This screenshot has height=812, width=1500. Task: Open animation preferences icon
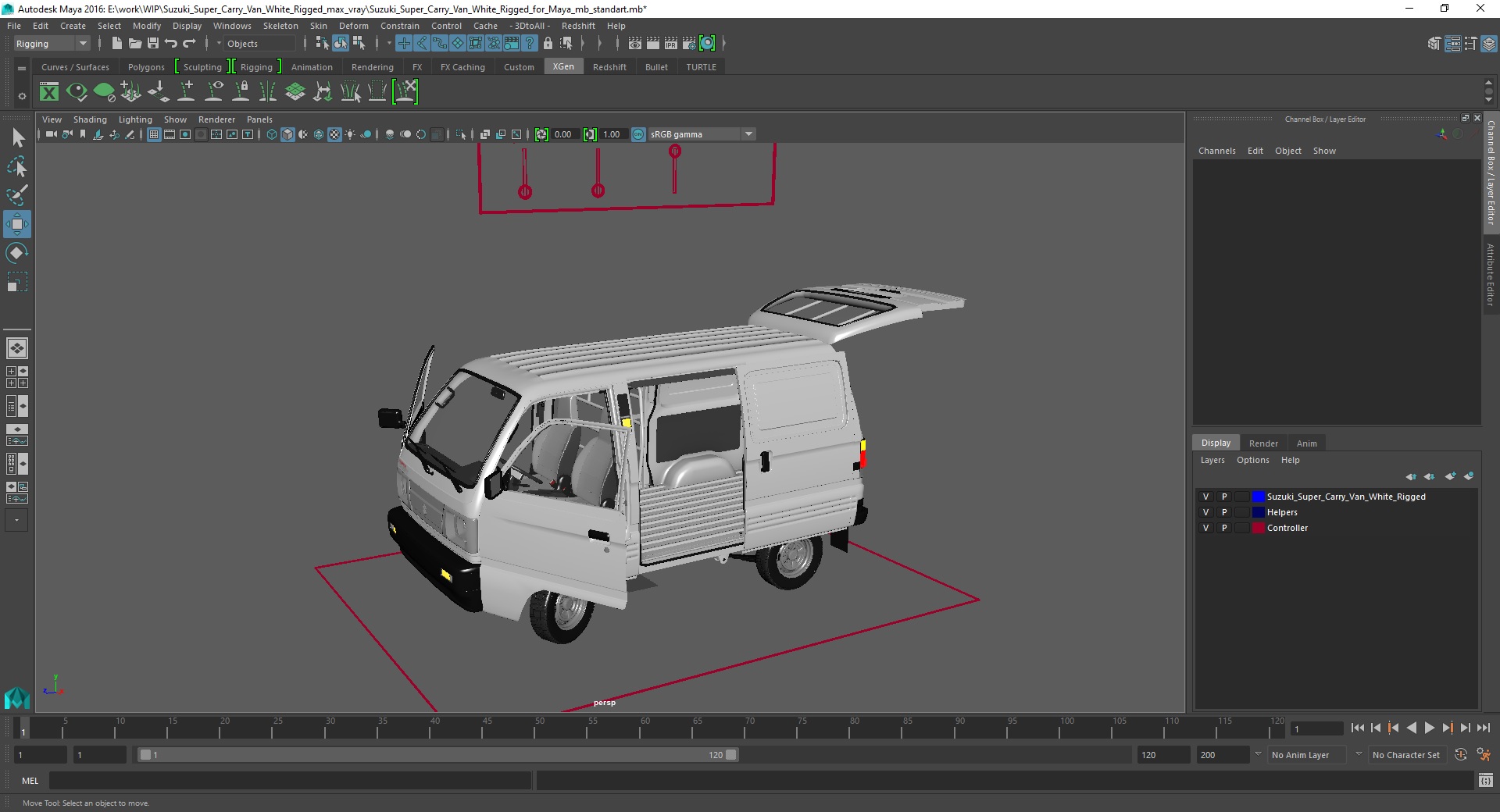(x=1483, y=755)
